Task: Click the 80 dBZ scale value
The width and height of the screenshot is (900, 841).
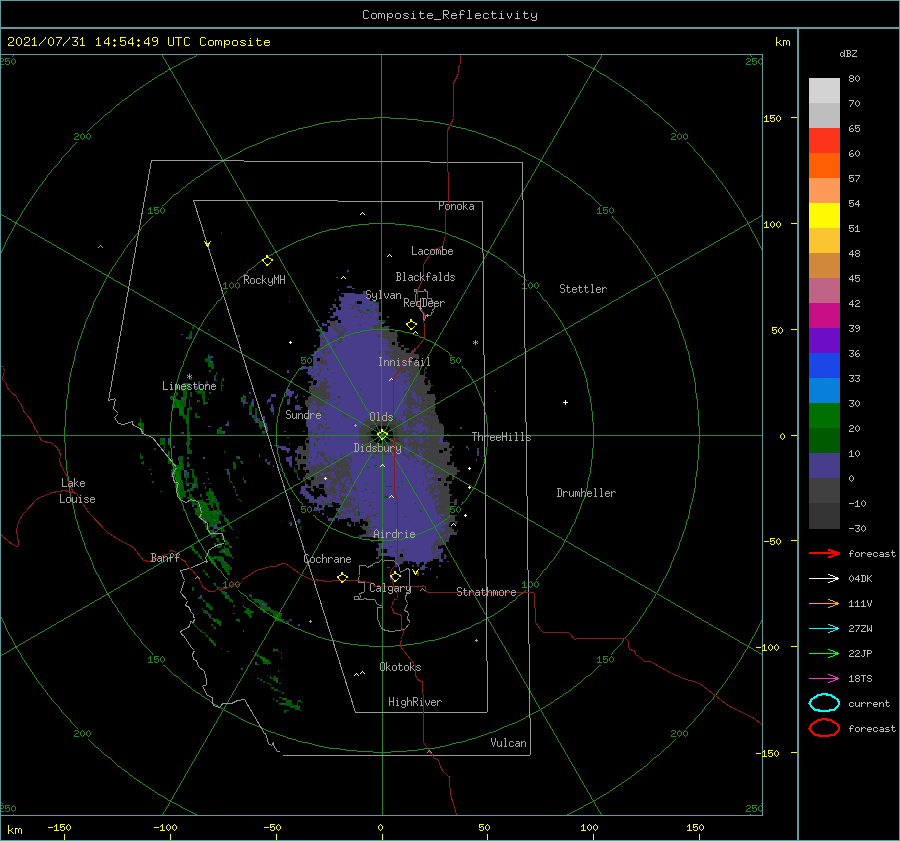Action: pos(854,79)
